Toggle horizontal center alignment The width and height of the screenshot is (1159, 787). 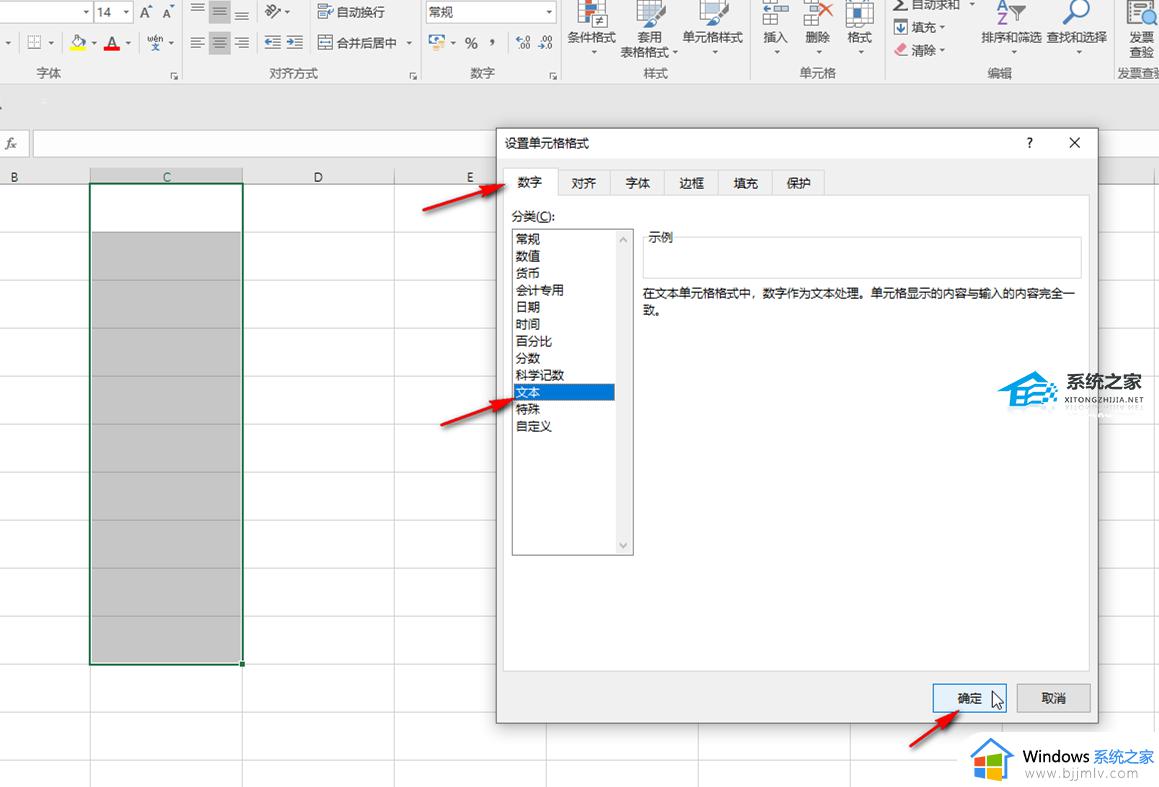220,43
